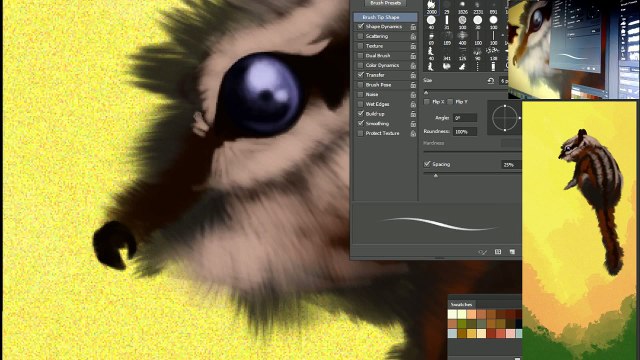
Task: Click the Angle input field
Action: [465, 118]
